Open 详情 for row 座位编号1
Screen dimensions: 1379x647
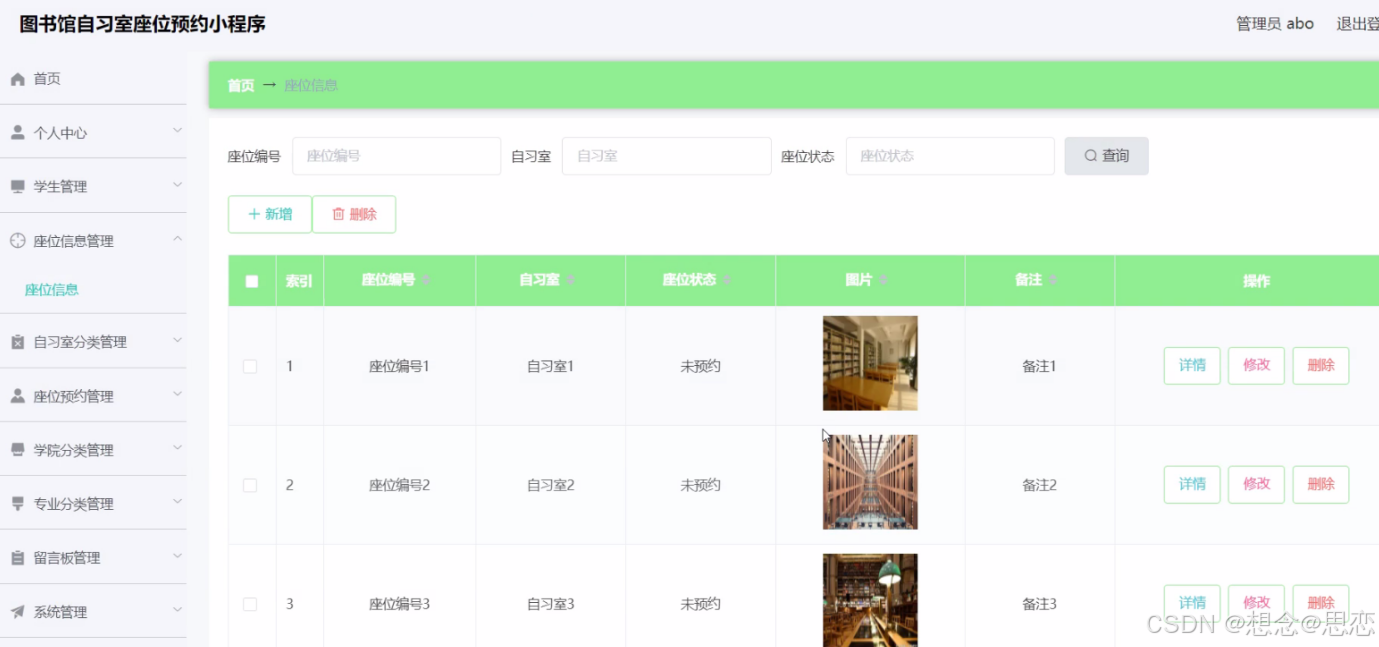(1192, 366)
